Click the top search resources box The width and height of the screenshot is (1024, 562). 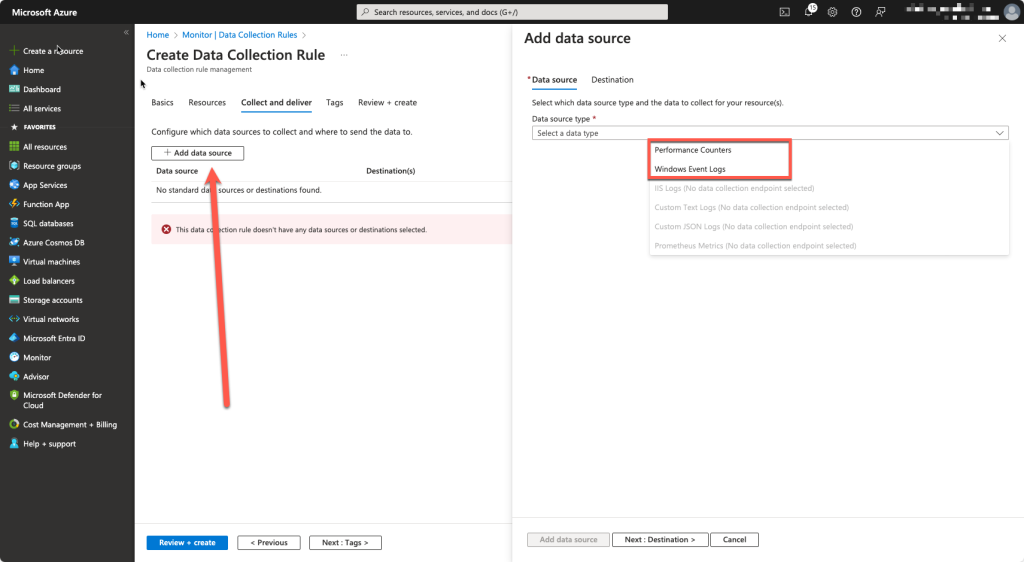512,12
